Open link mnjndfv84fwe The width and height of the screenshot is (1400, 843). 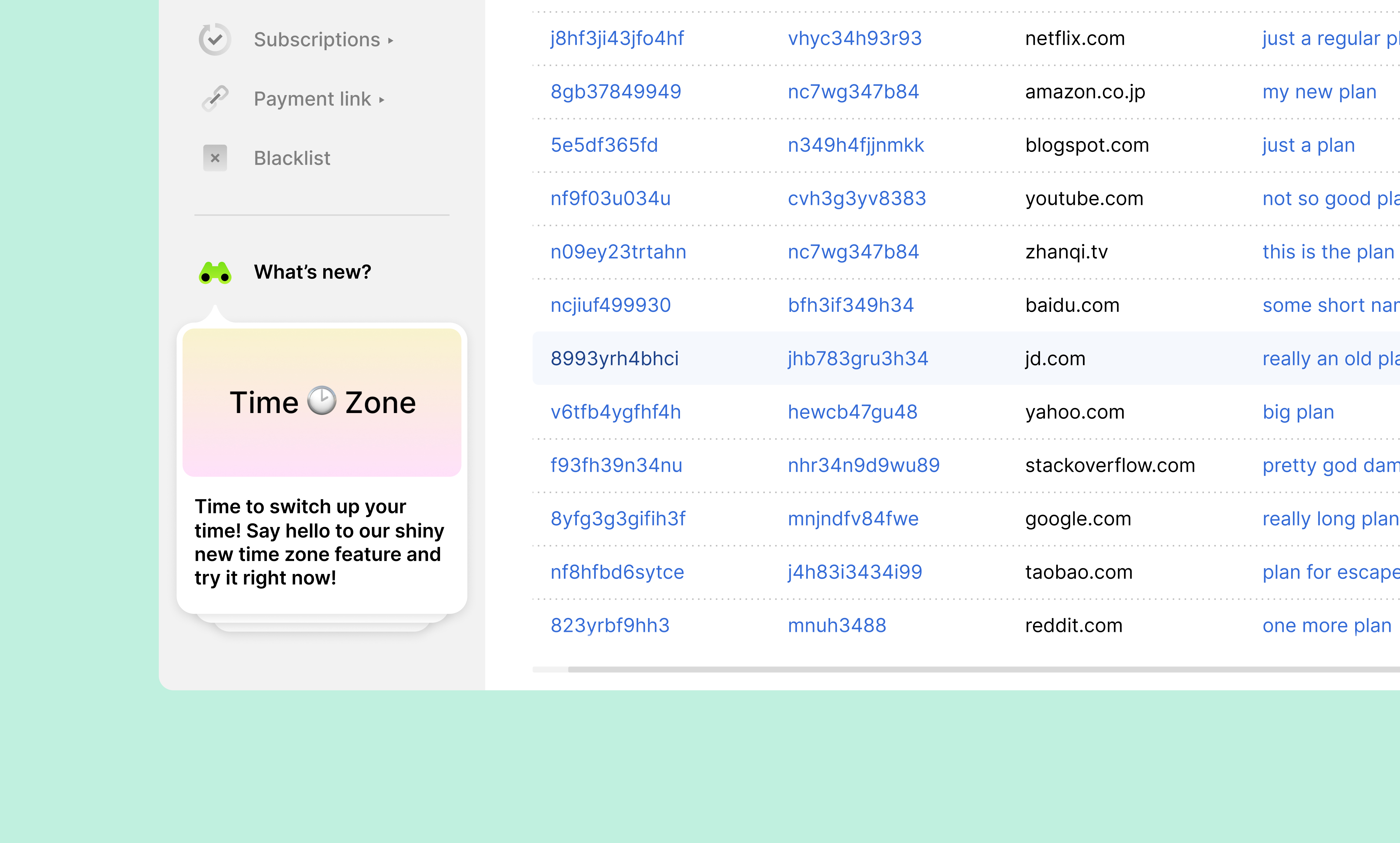point(853,519)
